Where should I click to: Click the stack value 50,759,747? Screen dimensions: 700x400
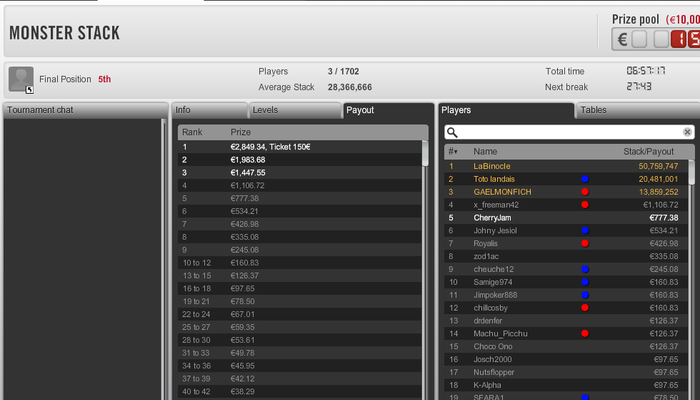(658, 166)
